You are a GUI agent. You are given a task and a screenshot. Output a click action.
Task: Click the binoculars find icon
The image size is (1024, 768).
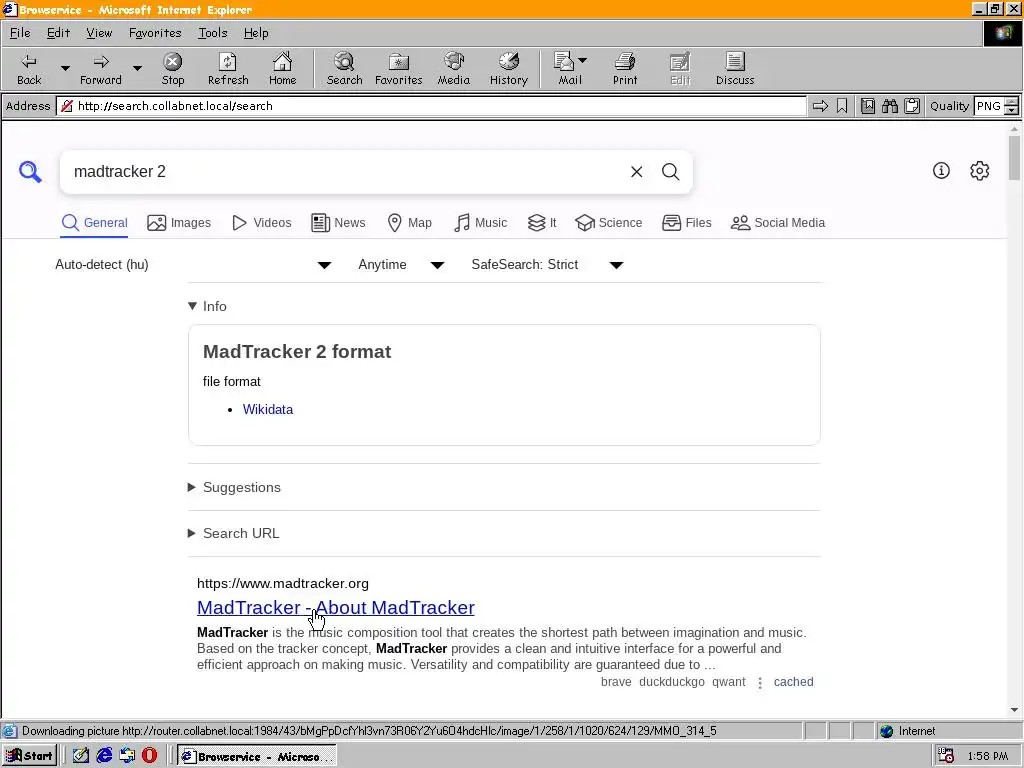(889, 106)
